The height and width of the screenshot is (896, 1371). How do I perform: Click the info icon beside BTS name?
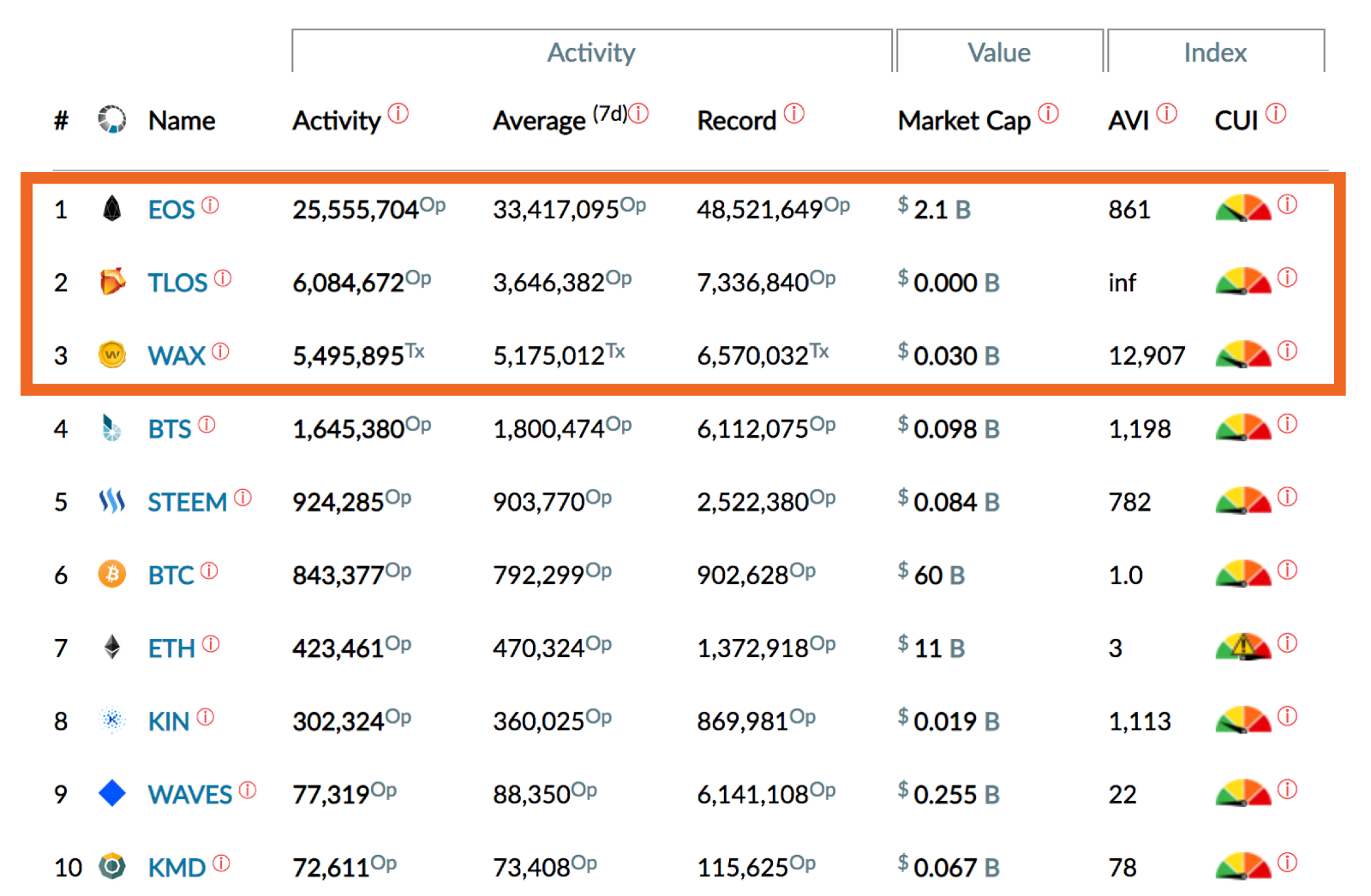(207, 424)
